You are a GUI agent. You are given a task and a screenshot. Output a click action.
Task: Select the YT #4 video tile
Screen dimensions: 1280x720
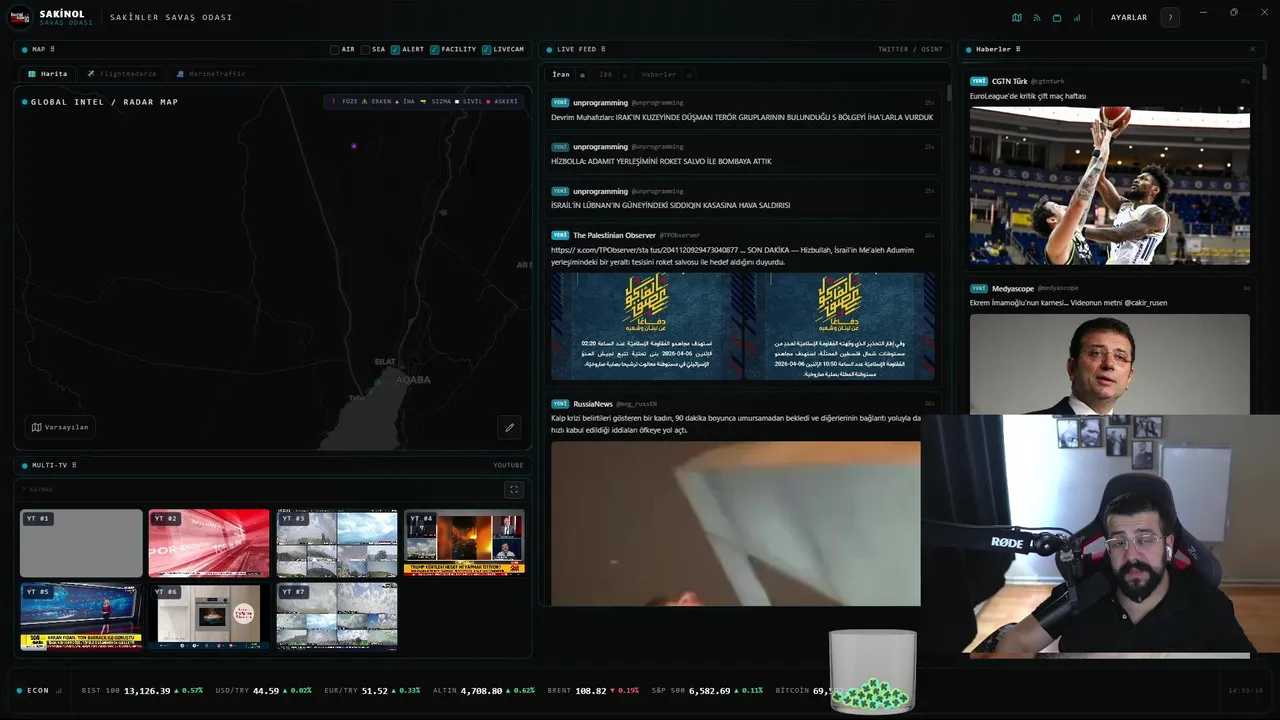tap(464, 543)
